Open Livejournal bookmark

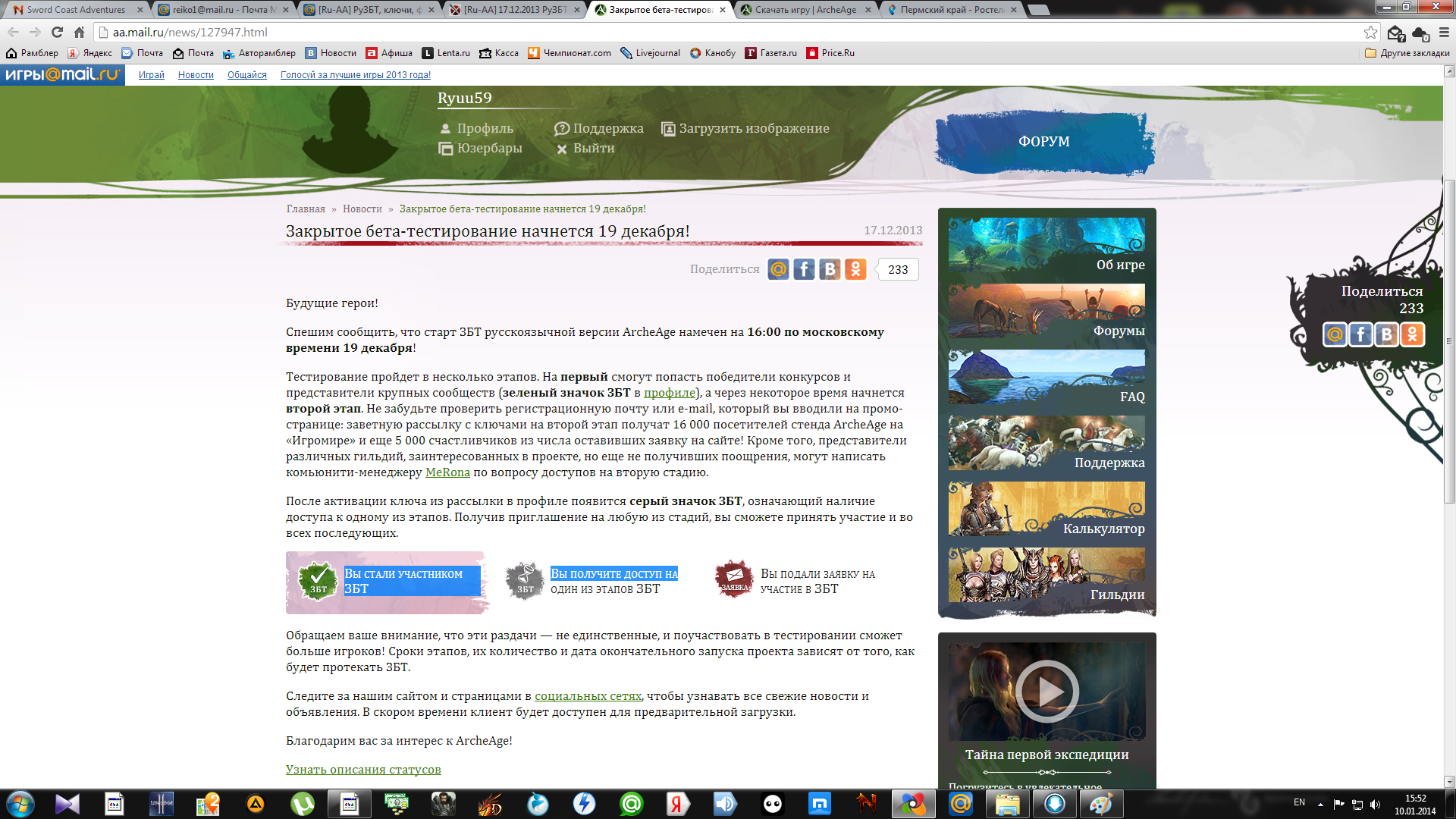coord(650,53)
